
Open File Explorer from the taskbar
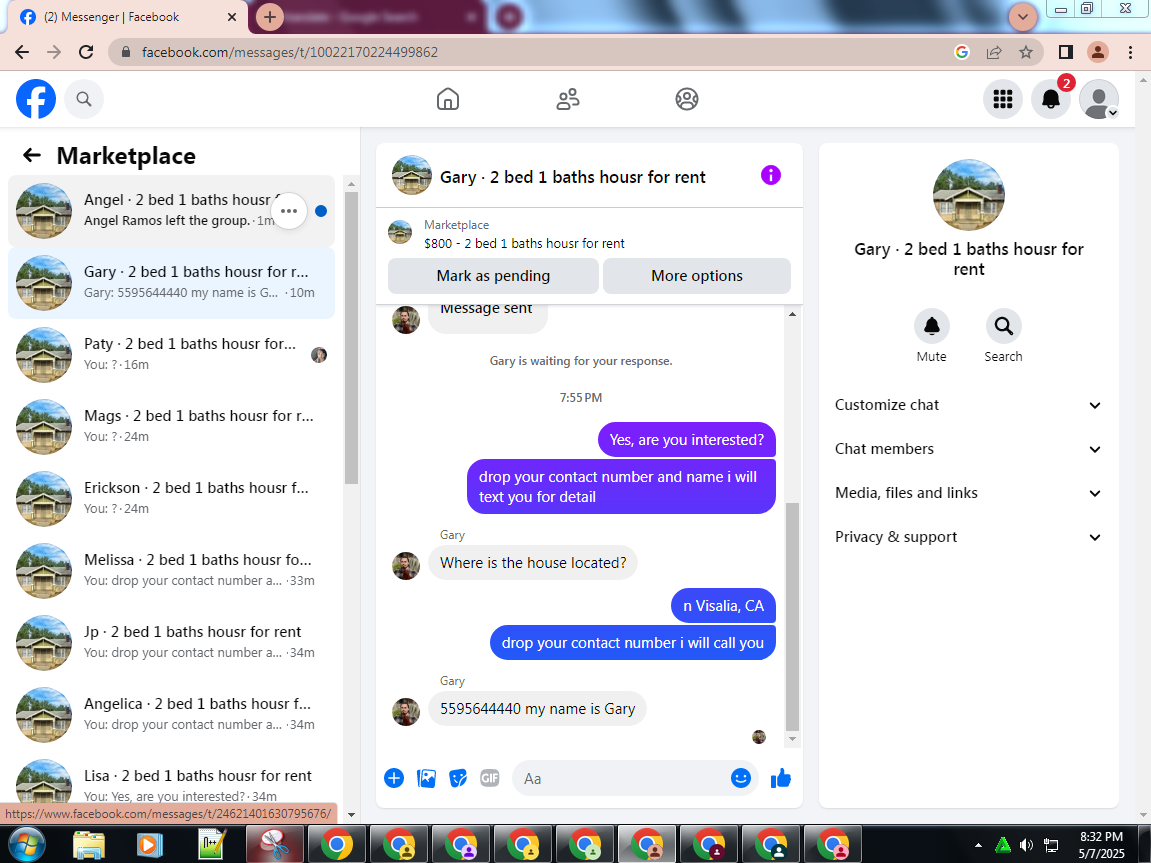click(89, 844)
